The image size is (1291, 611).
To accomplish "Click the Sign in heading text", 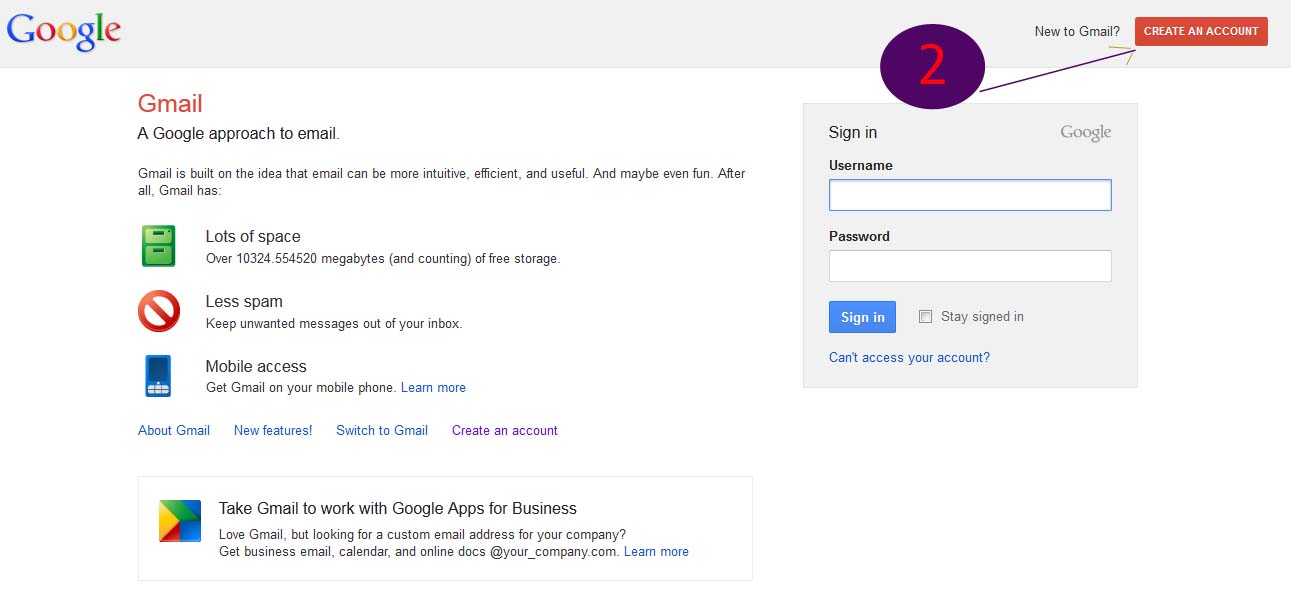I will click(853, 132).
